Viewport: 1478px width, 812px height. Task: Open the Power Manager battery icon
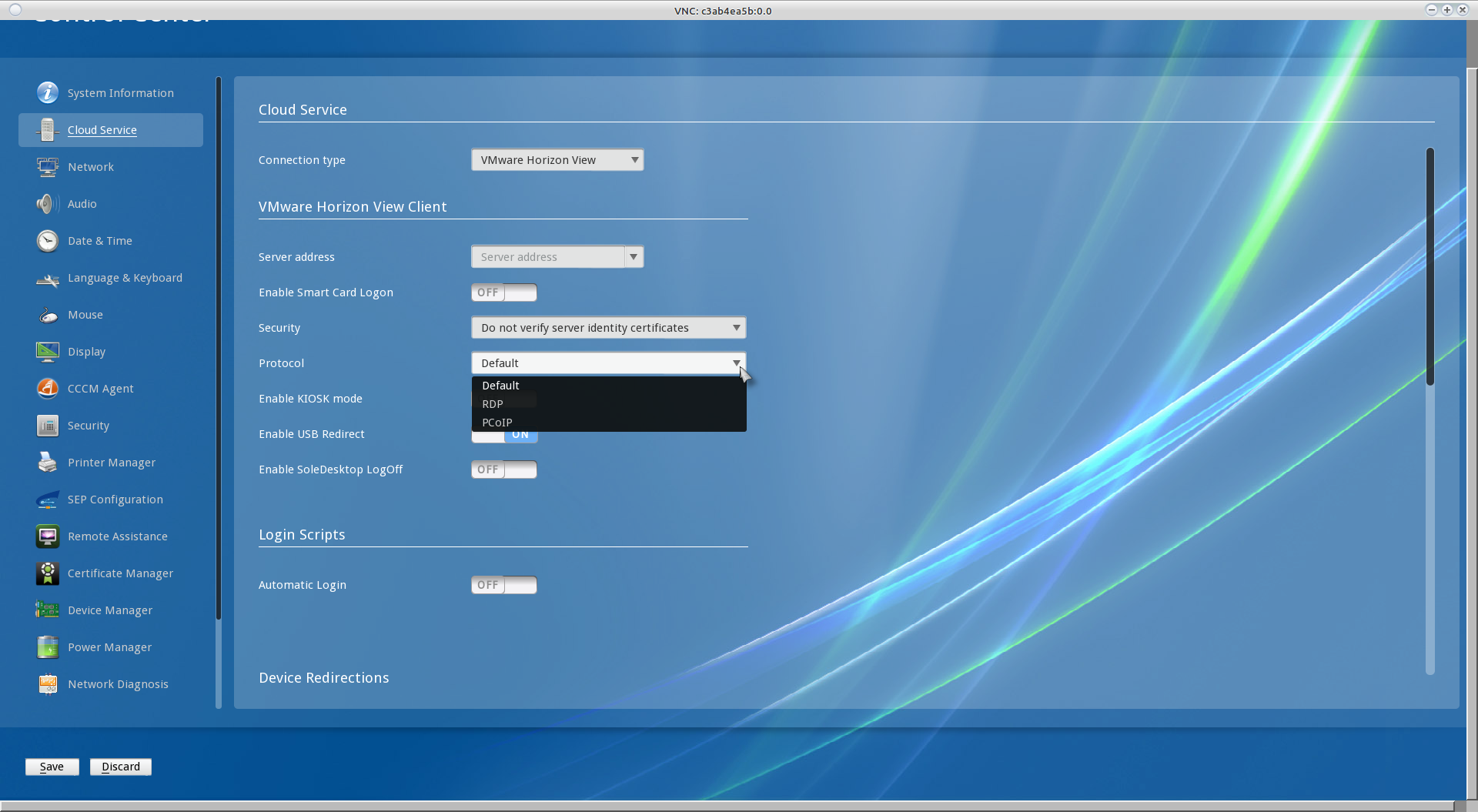[x=48, y=647]
